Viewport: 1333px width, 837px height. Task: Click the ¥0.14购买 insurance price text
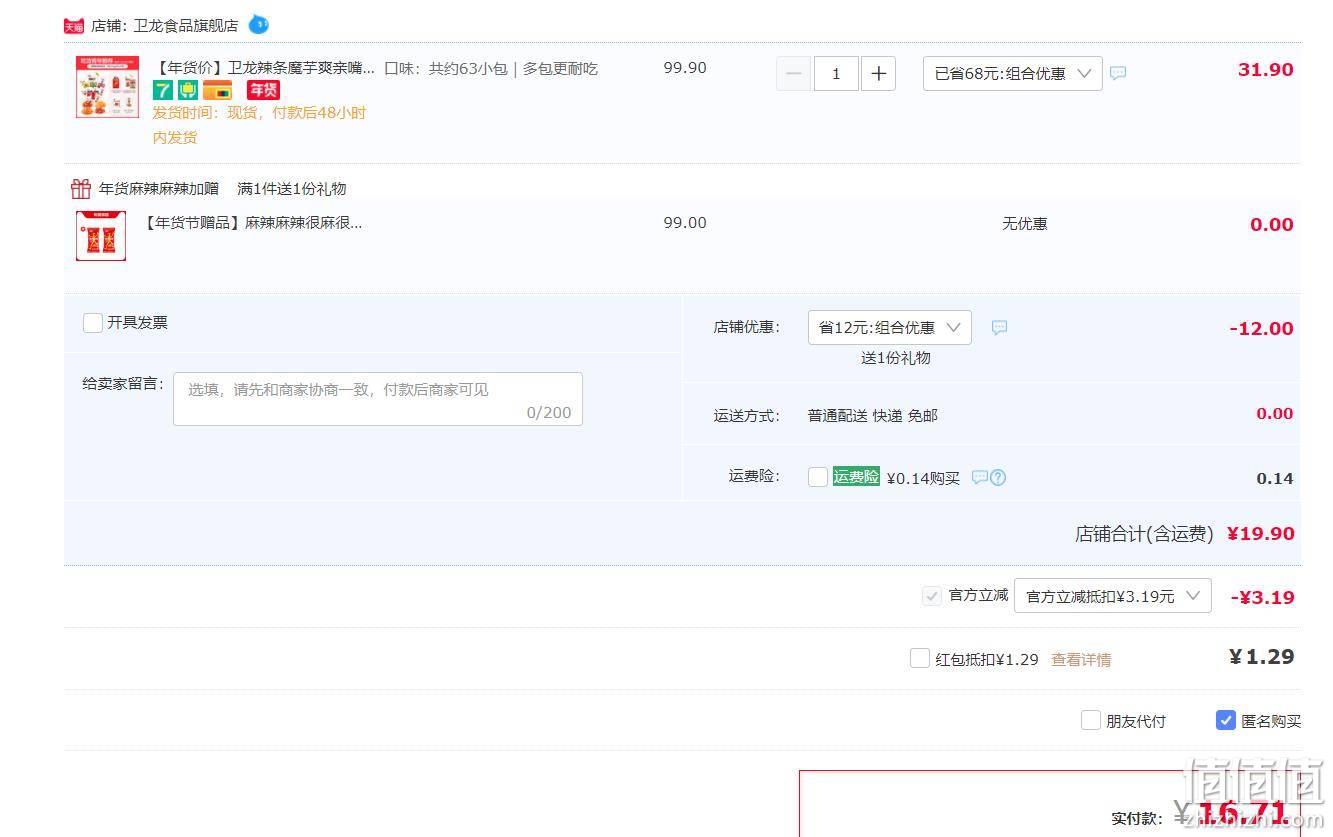pyautogui.click(x=923, y=478)
